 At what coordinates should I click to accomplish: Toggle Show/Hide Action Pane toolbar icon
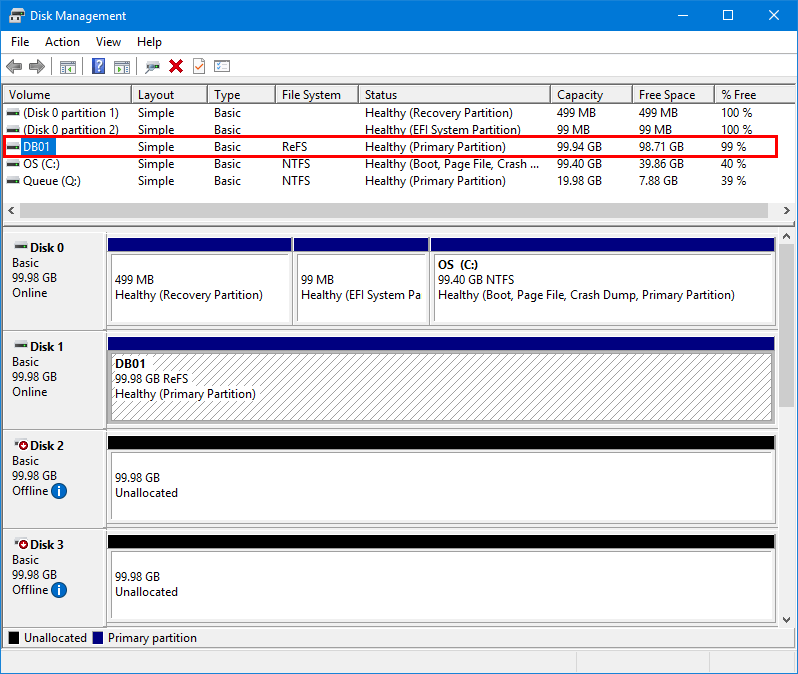tap(122, 67)
